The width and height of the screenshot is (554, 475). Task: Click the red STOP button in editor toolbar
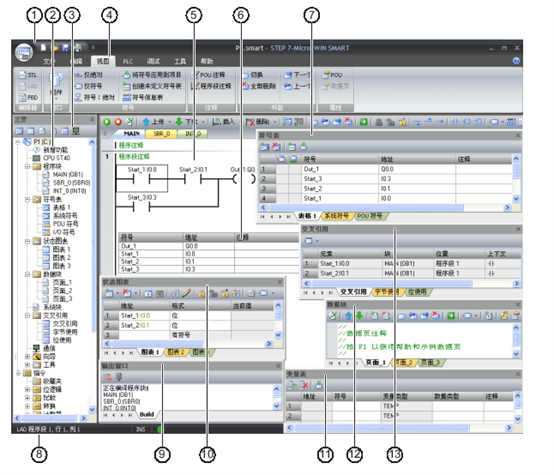[x=118, y=122]
